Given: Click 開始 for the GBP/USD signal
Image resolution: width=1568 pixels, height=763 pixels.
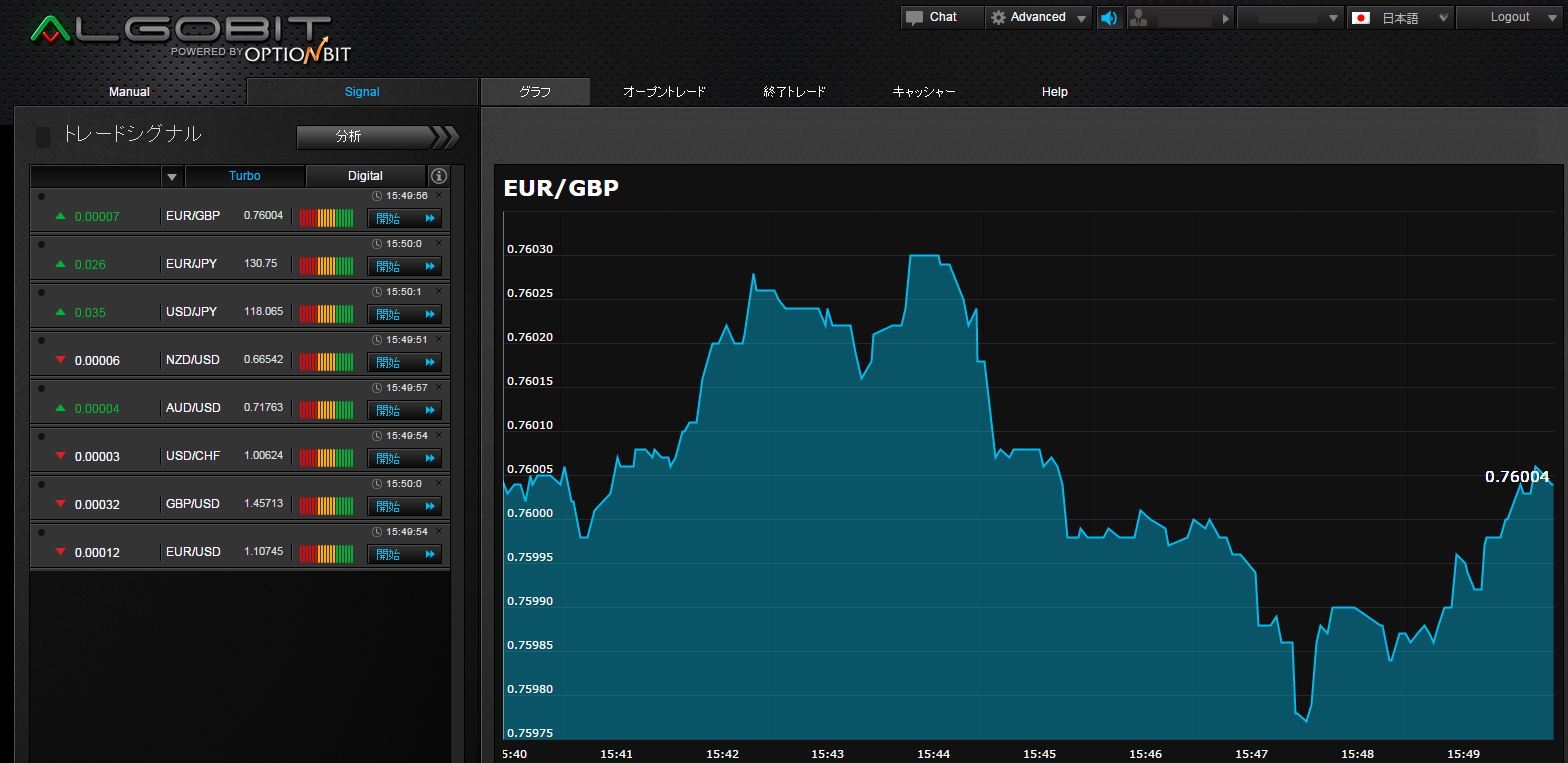Looking at the screenshot, I should click(x=404, y=506).
